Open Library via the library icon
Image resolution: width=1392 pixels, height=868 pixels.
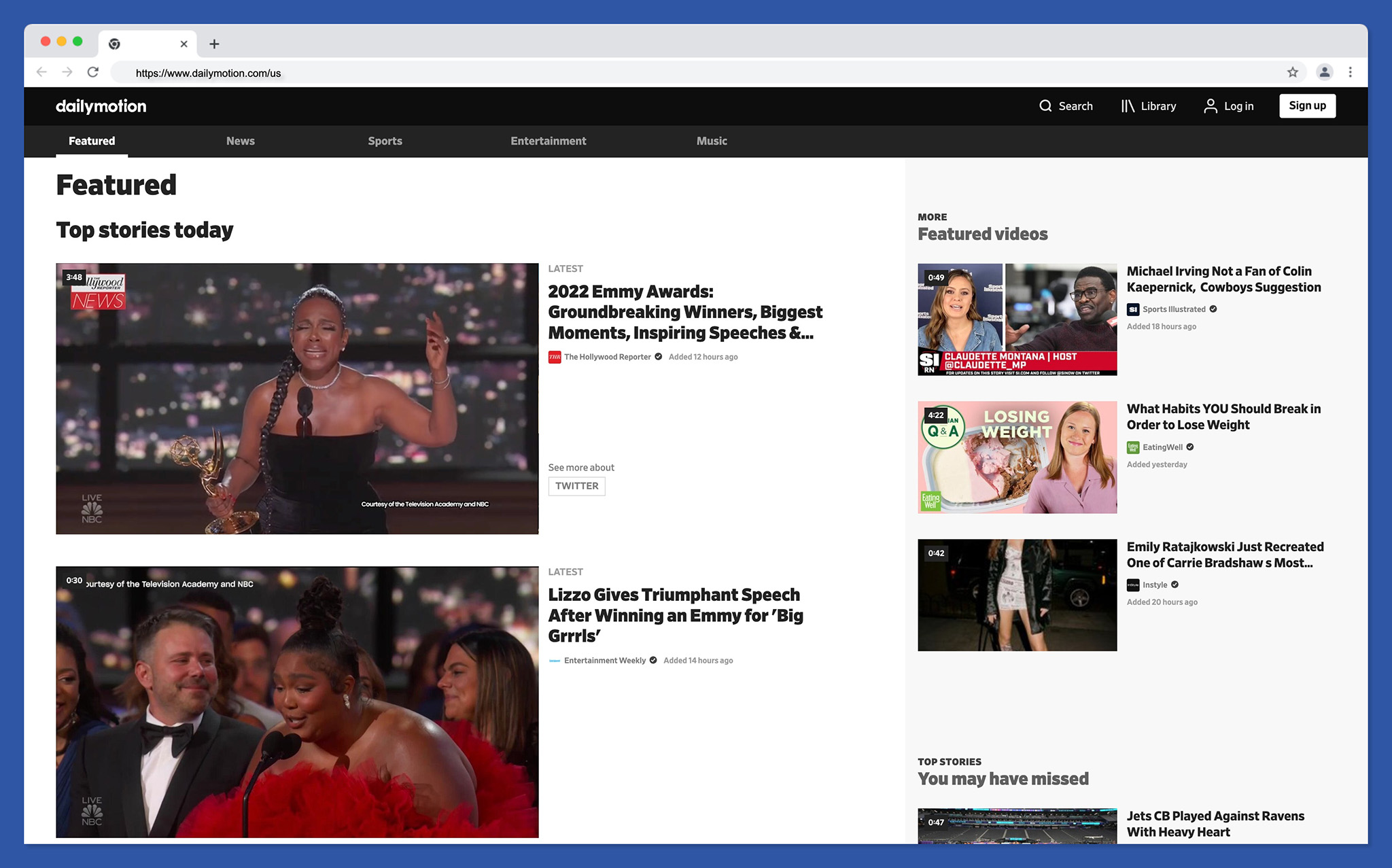tap(1128, 106)
